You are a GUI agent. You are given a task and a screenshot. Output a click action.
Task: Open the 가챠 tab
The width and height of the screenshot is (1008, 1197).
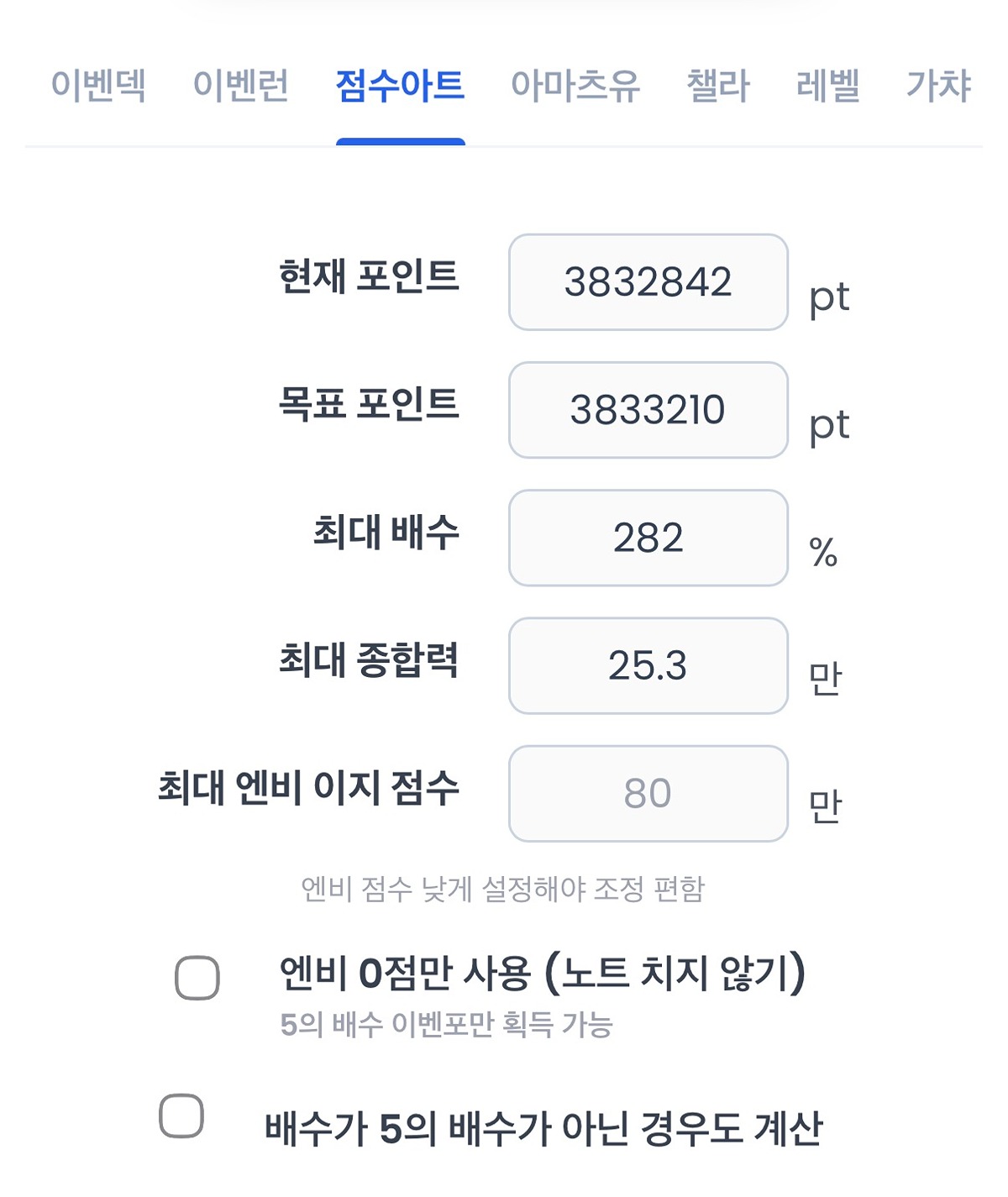tap(938, 86)
